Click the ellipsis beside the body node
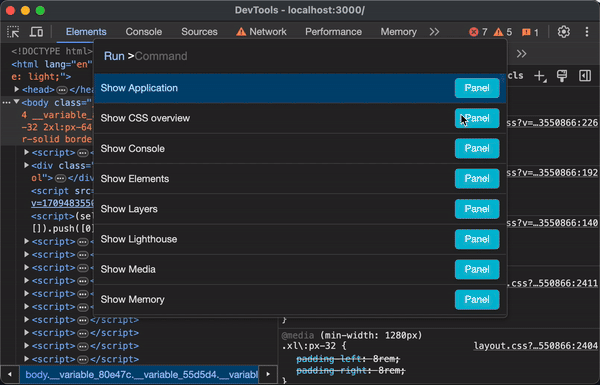 pyautogui.click(x=6, y=103)
